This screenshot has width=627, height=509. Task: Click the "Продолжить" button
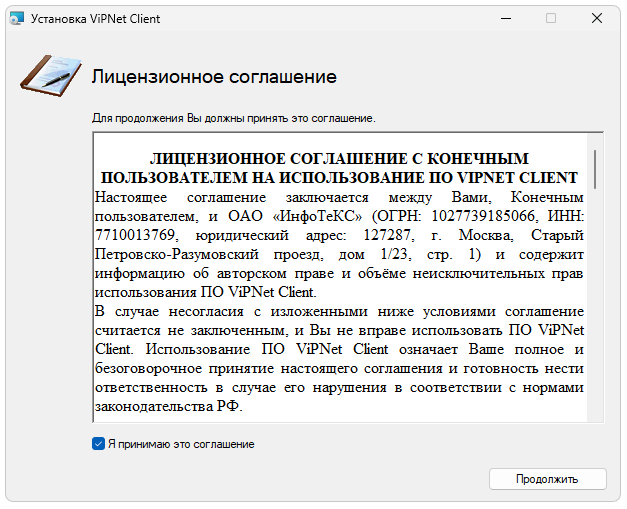(x=547, y=479)
